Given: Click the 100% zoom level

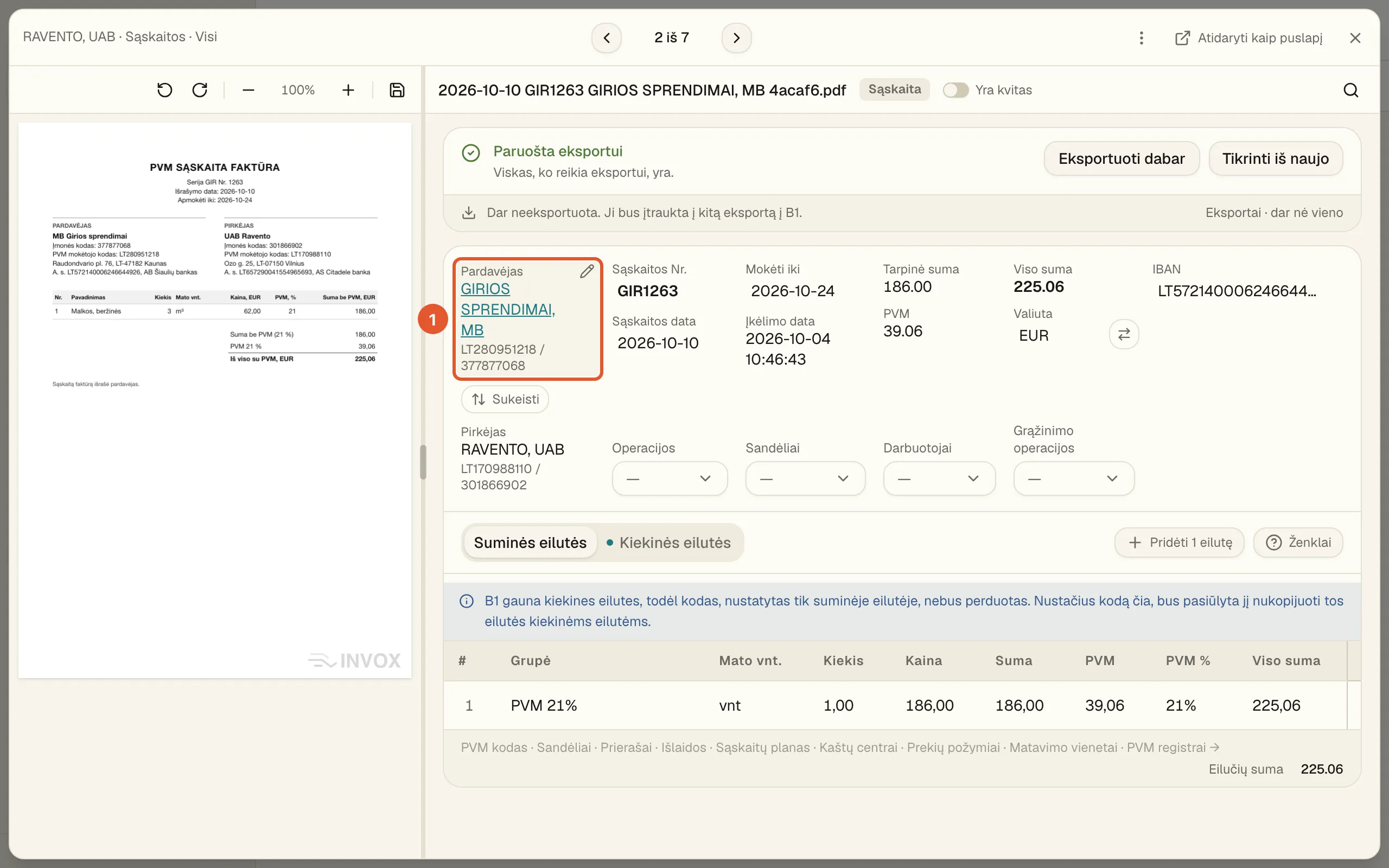Looking at the screenshot, I should tap(298, 90).
